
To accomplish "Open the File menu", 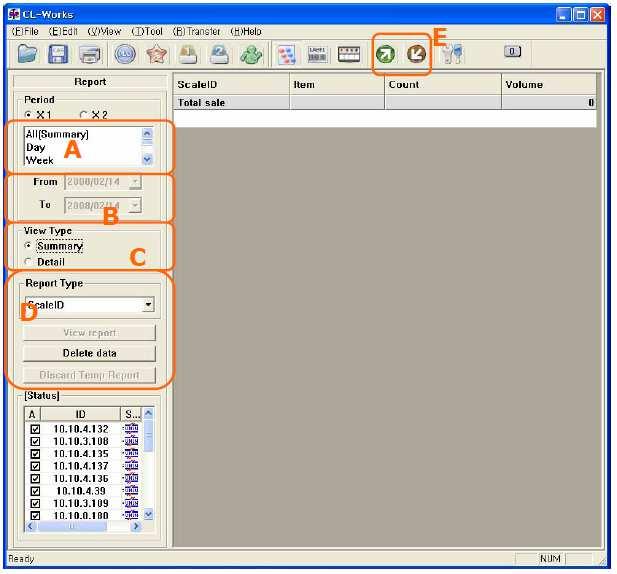I will 25,31.
